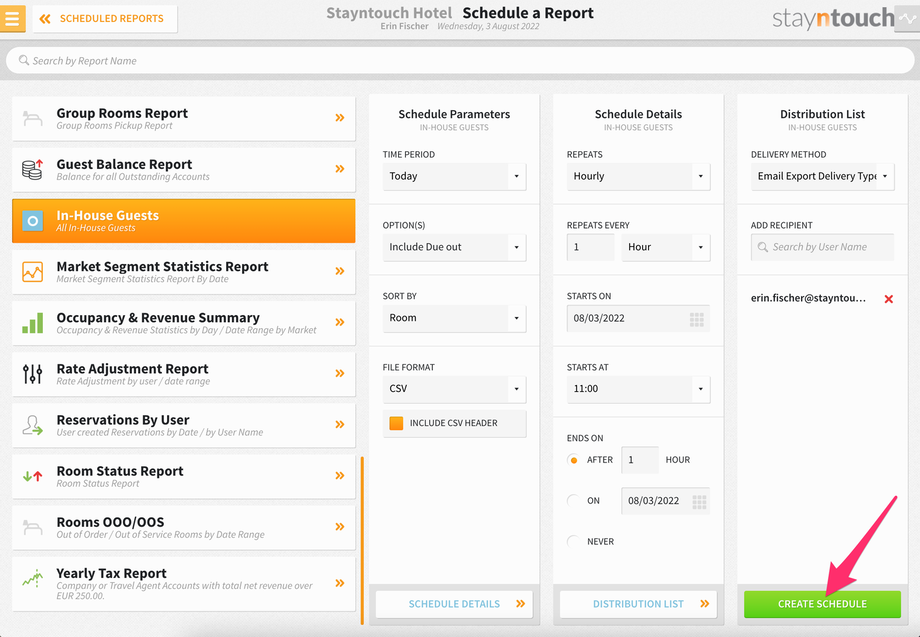Expand Rooms OOO/OOS chevron
Screen dimensions: 920x637
click(340, 526)
